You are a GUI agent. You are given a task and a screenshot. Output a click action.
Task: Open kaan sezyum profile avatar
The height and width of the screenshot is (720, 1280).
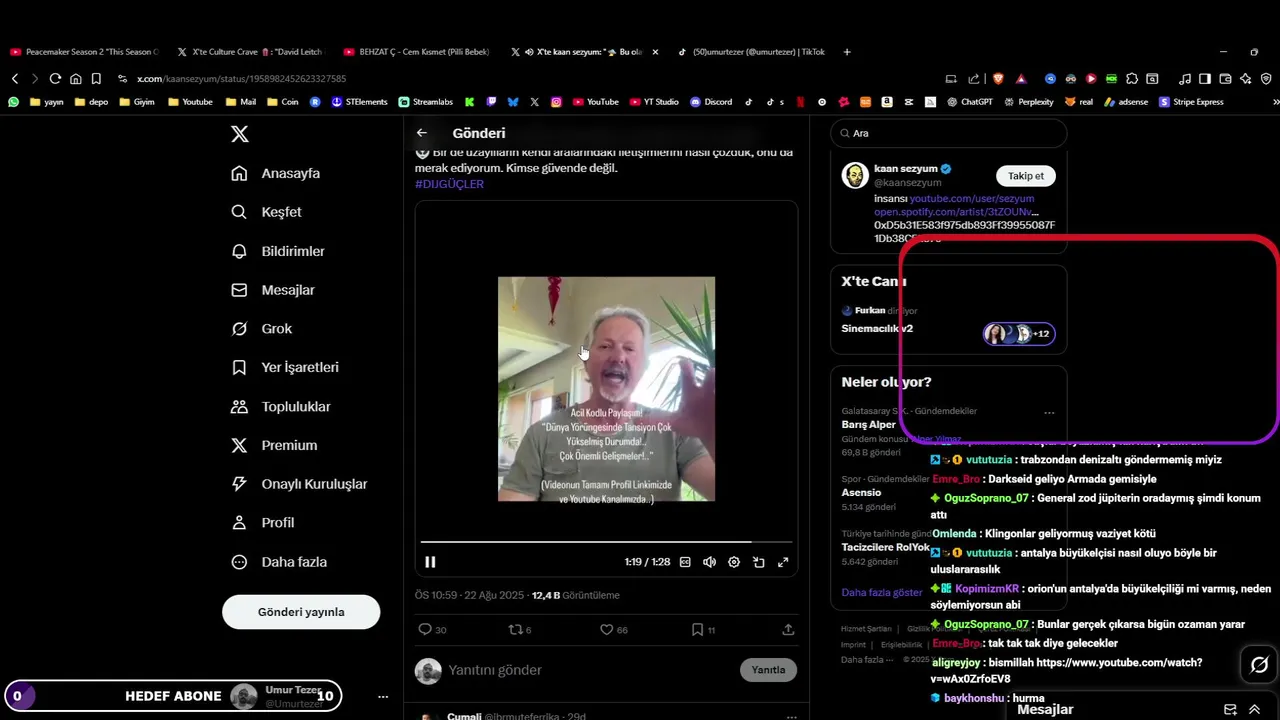(855, 175)
